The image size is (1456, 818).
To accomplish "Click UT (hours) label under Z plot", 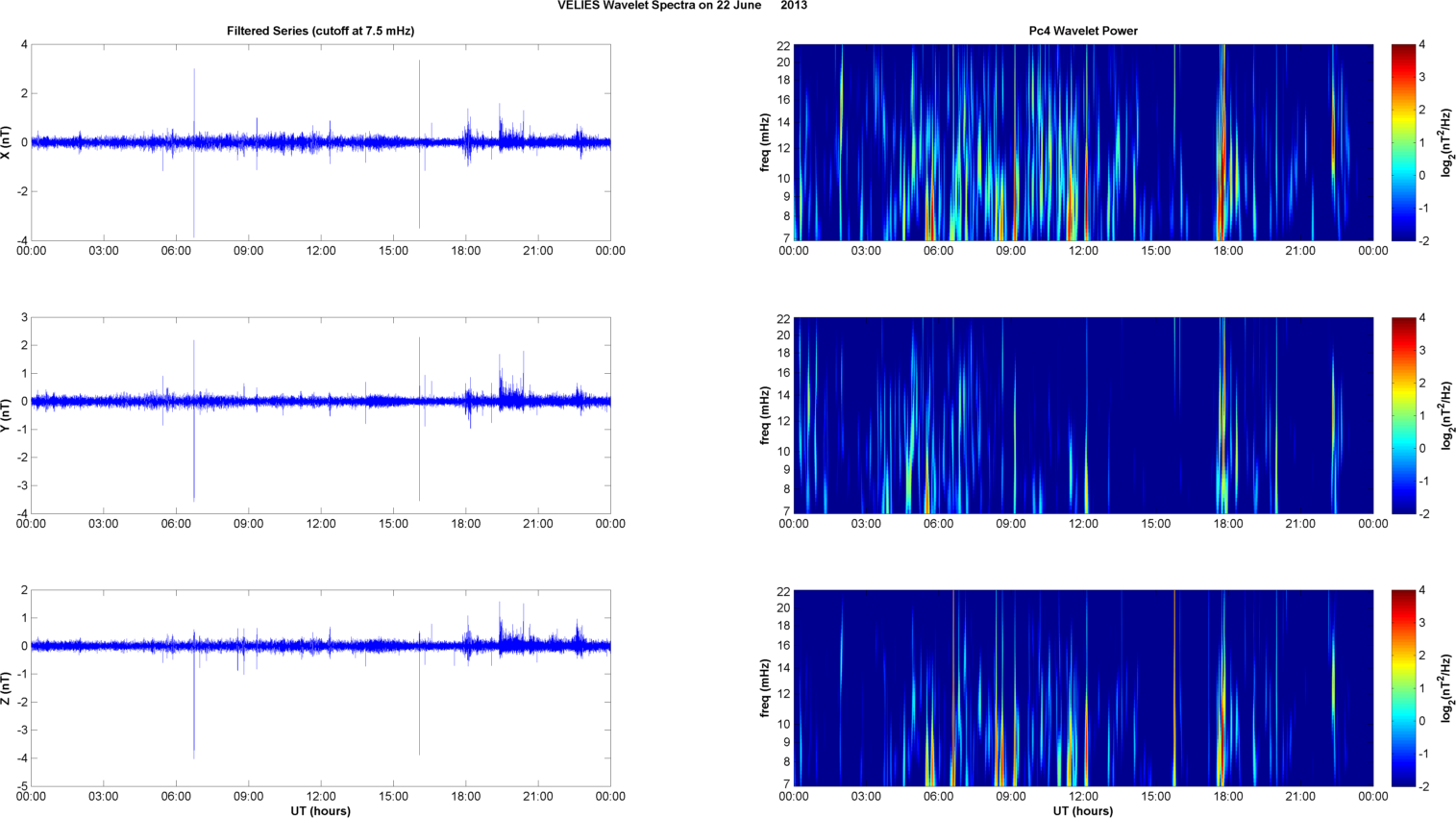I will pyautogui.click(x=320, y=810).
